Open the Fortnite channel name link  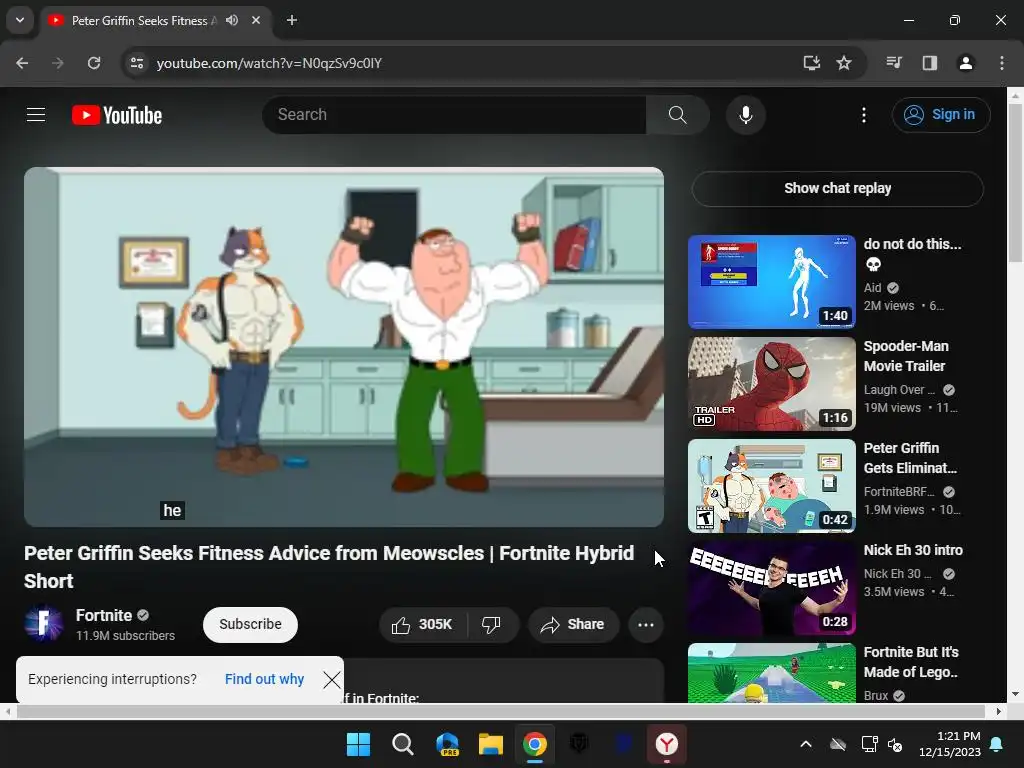click(x=104, y=616)
